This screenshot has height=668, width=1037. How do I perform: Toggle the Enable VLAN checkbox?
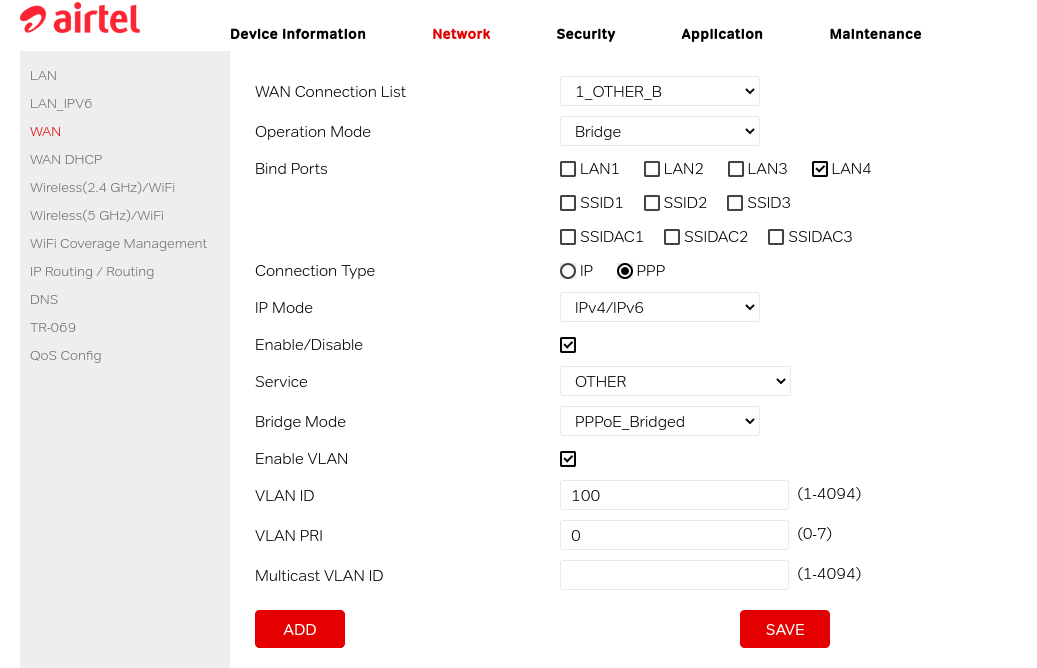click(568, 459)
